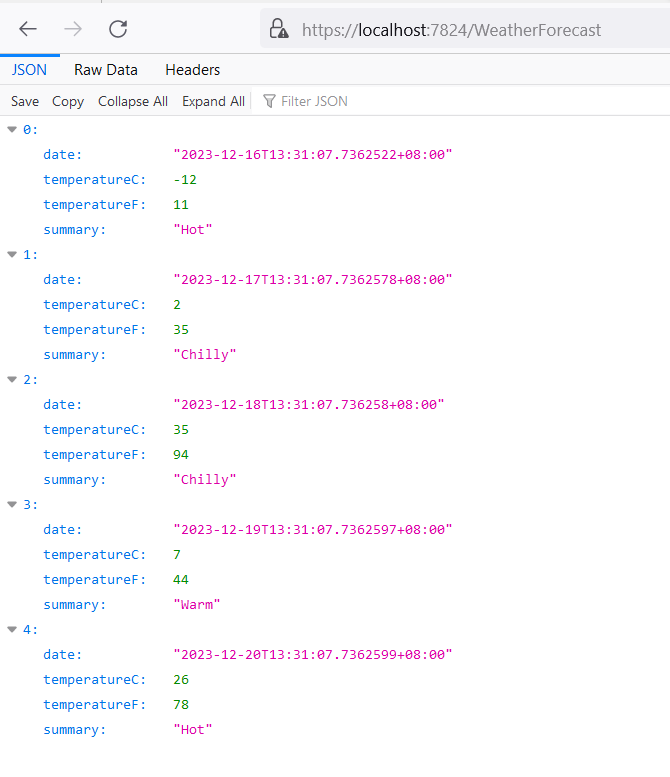The height and width of the screenshot is (777, 670).
Task: Click the temperatureF key in item 3
Action: (x=95, y=579)
